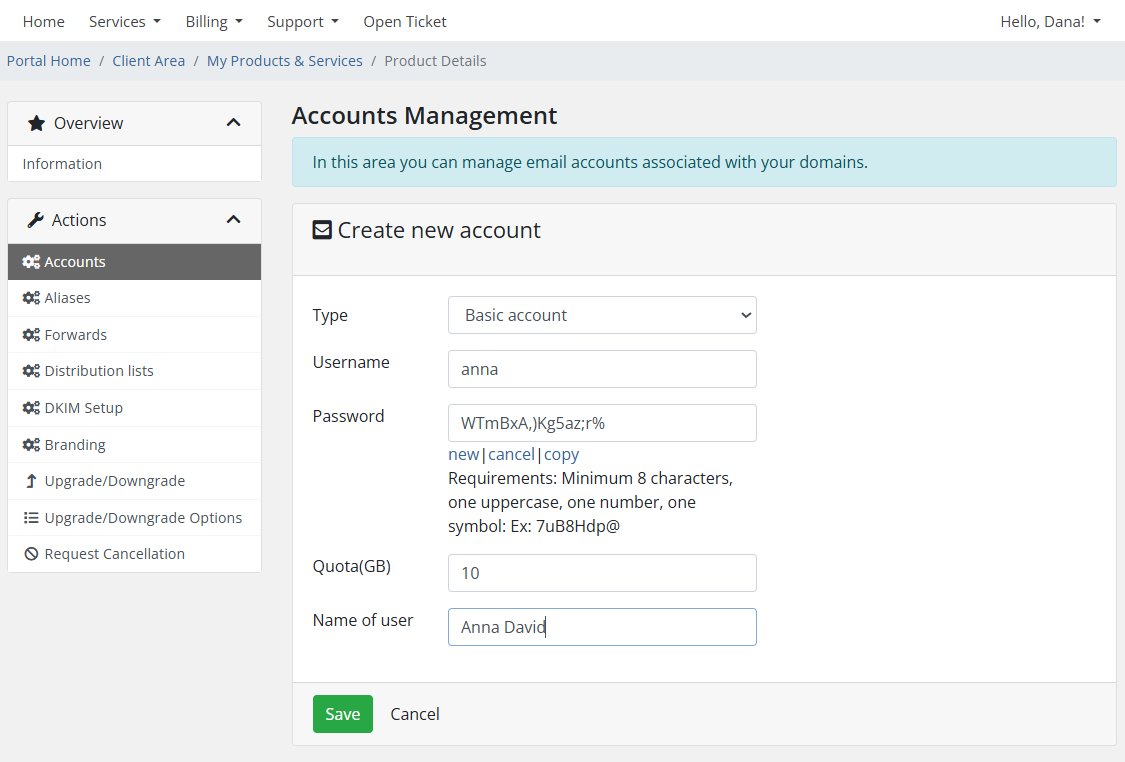The image size is (1125, 762).
Task: Copy the password using 'copy' link
Action: pyautogui.click(x=561, y=454)
